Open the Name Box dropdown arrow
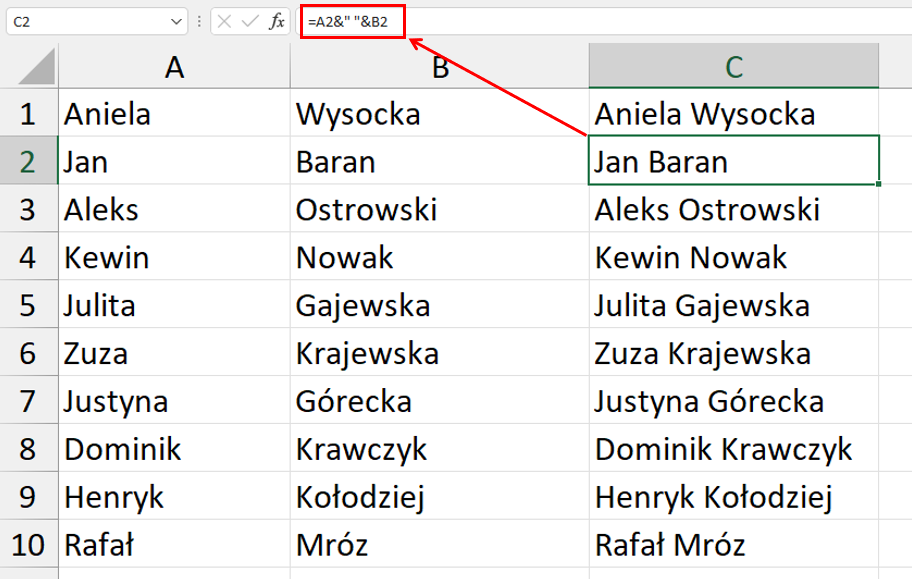The height and width of the screenshot is (579, 912). [176, 19]
